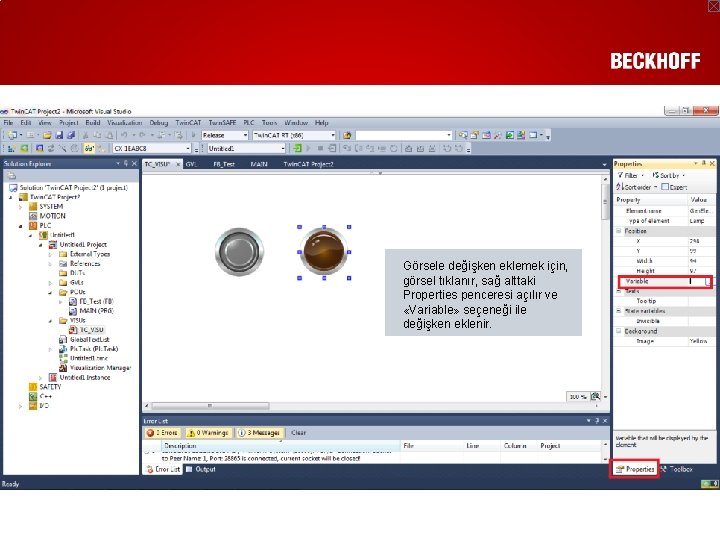The image size is (720, 540).
Task: Click the Clear button in Error List
Action: [298, 433]
